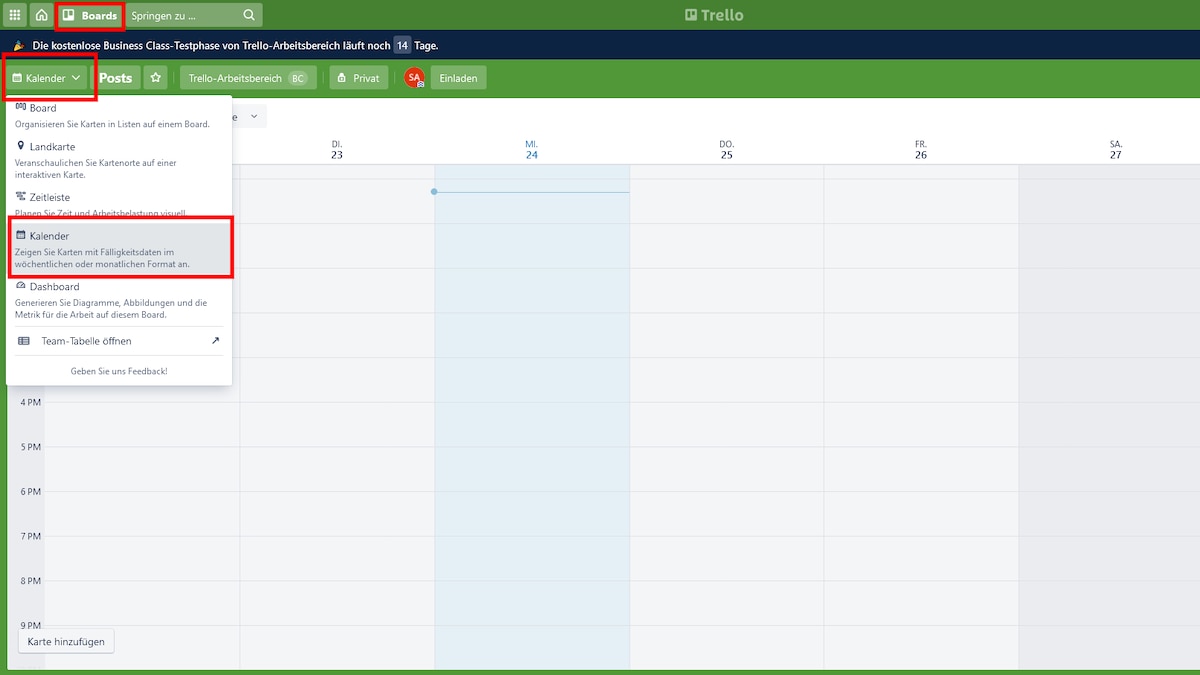Click the lock icon on the Privat button
1200x675 pixels.
point(343,77)
